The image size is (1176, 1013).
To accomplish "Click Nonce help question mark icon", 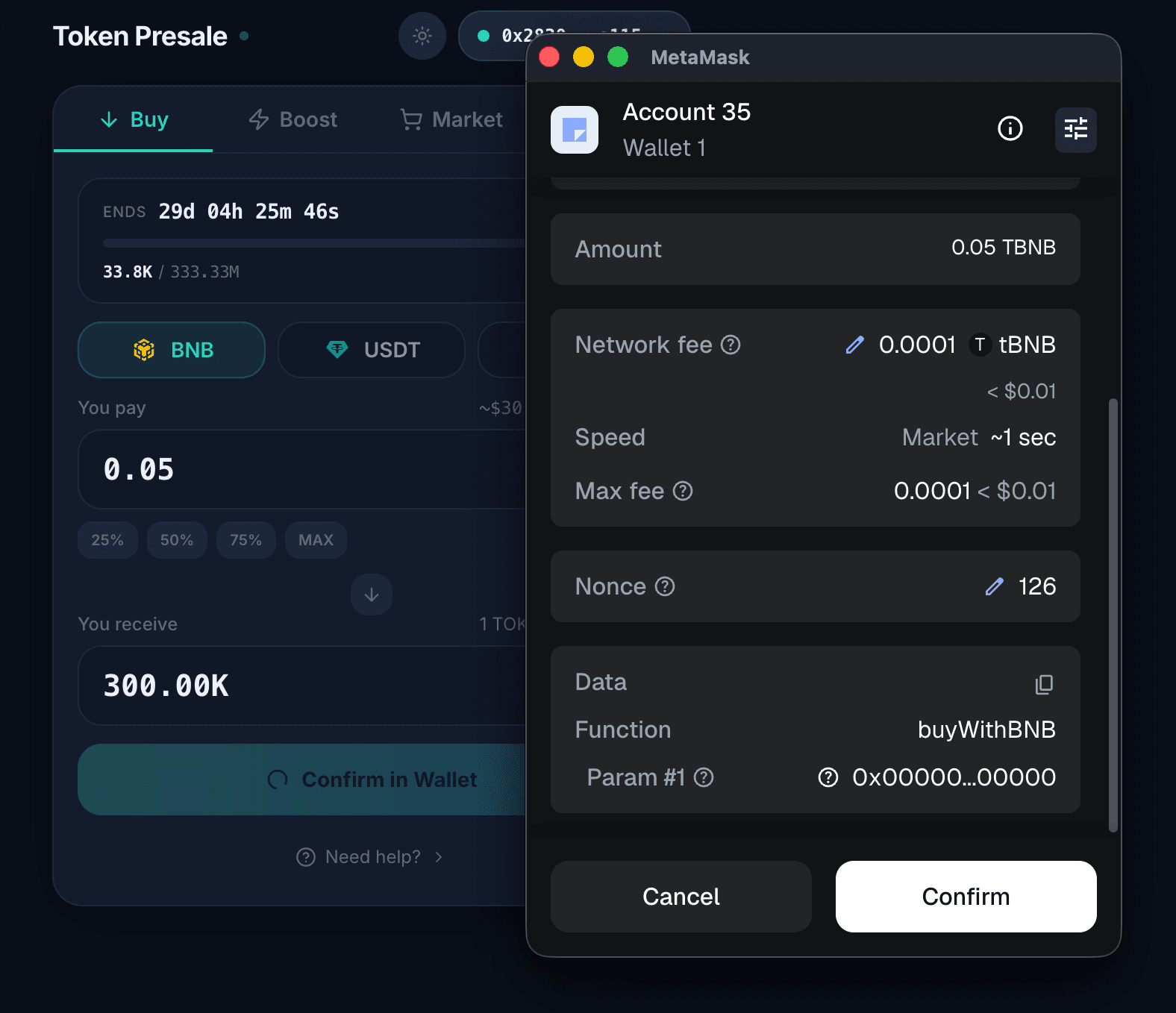I will (x=665, y=586).
